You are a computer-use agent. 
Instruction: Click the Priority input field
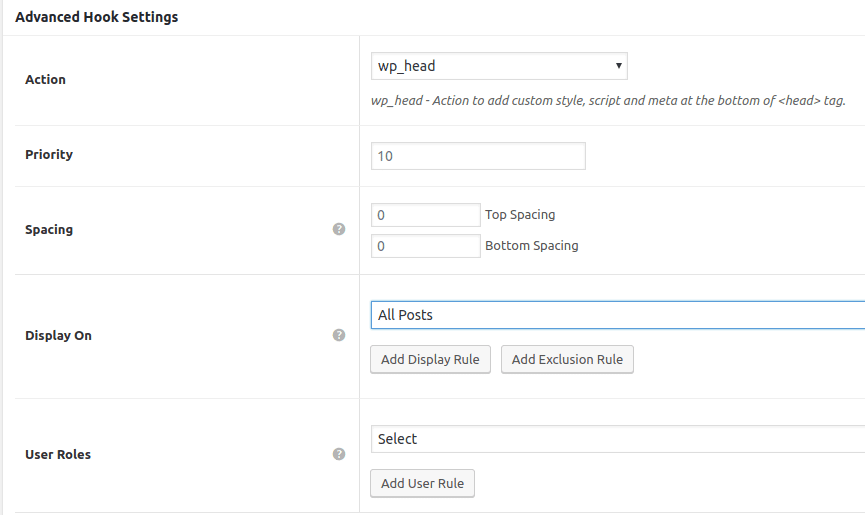point(478,156)
